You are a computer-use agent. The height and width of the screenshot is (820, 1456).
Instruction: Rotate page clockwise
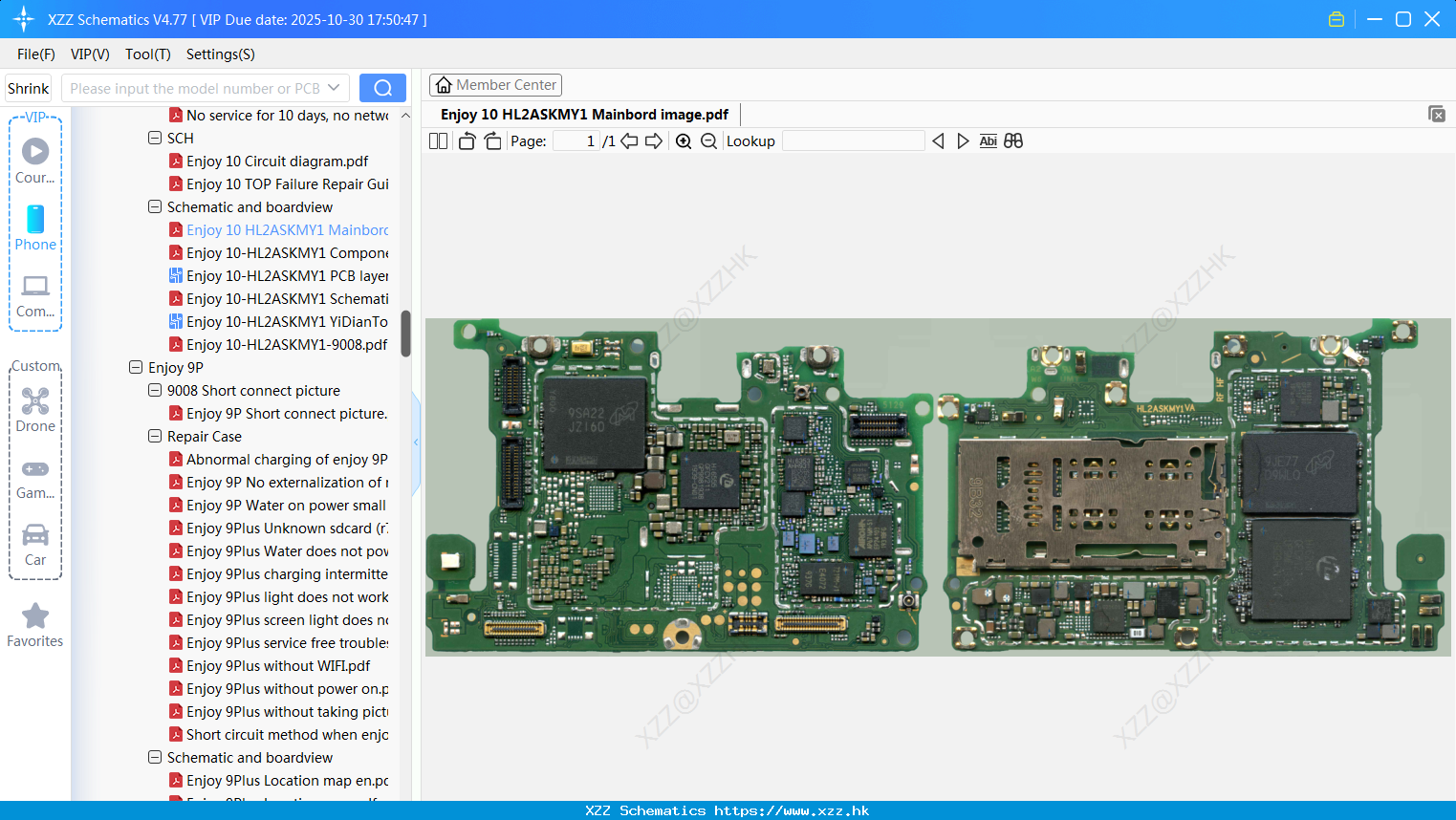(x=492, y=141)
